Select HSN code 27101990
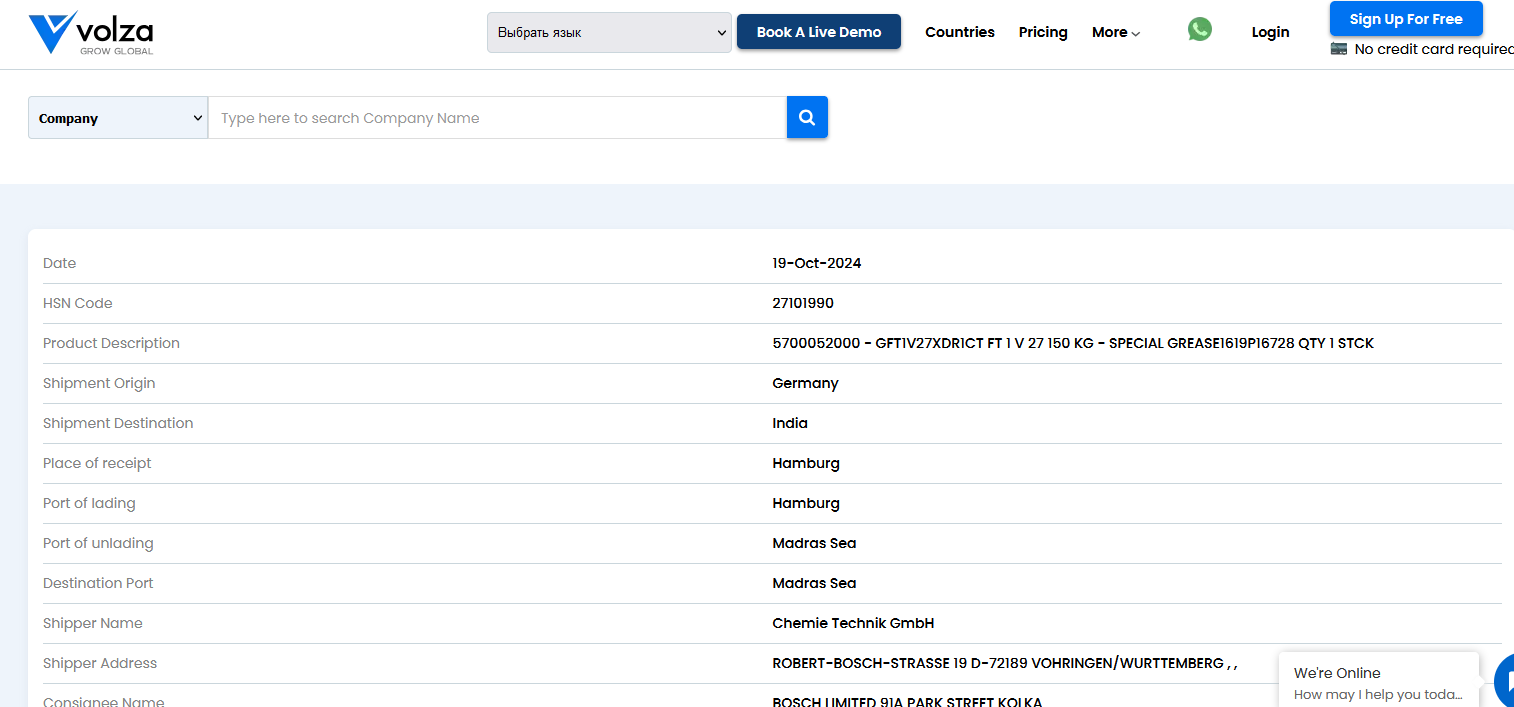1514x707 pixels. pos(803,303)
